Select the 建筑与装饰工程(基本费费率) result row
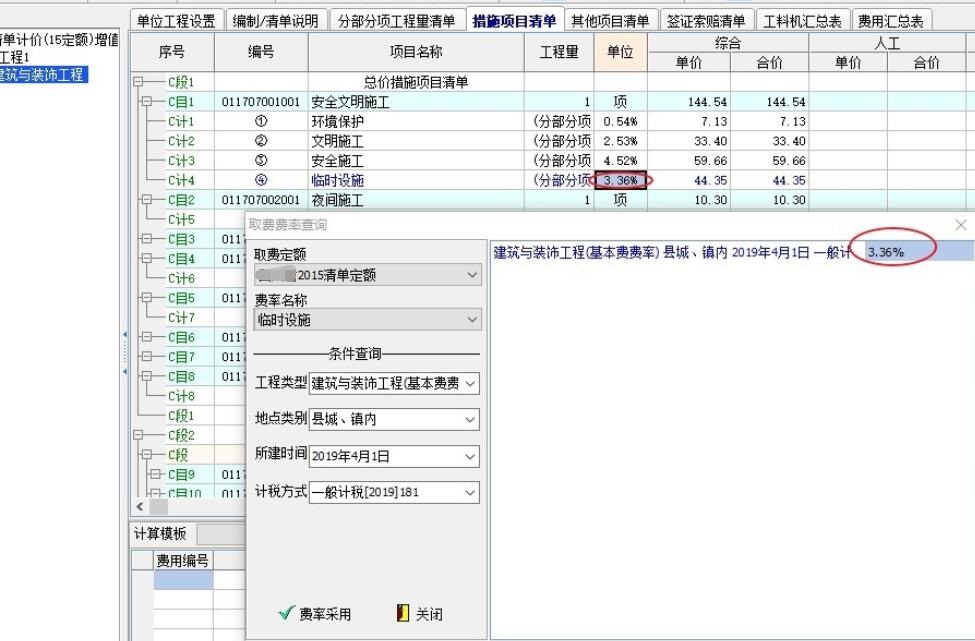 point(732,252)
